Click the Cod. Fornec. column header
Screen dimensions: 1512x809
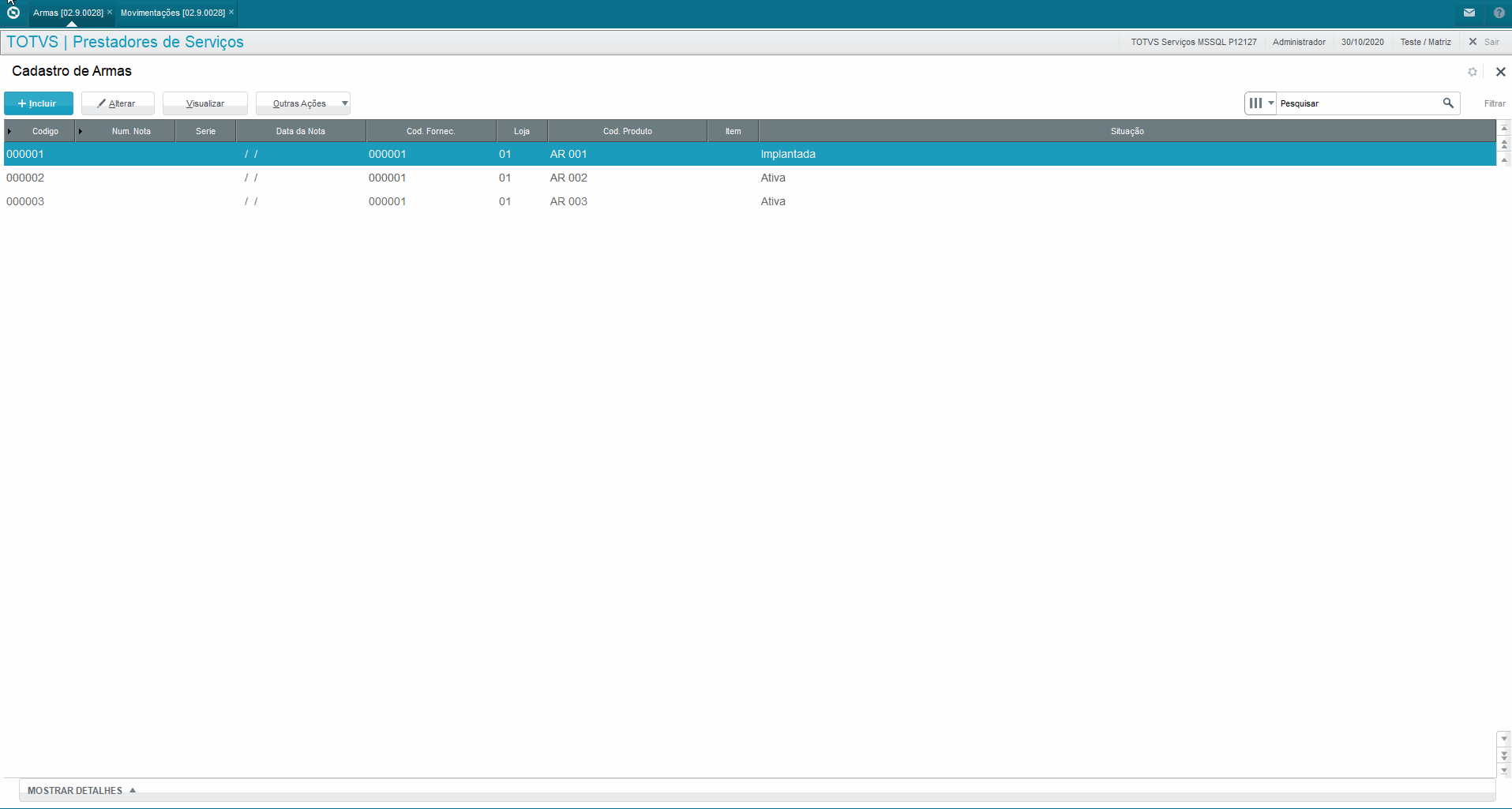tap(431, 131)
